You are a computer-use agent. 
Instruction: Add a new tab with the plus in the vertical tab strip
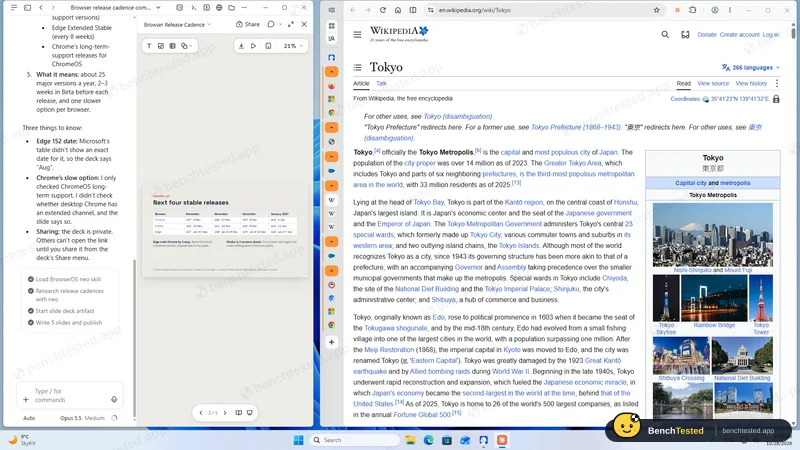point(332,342)
